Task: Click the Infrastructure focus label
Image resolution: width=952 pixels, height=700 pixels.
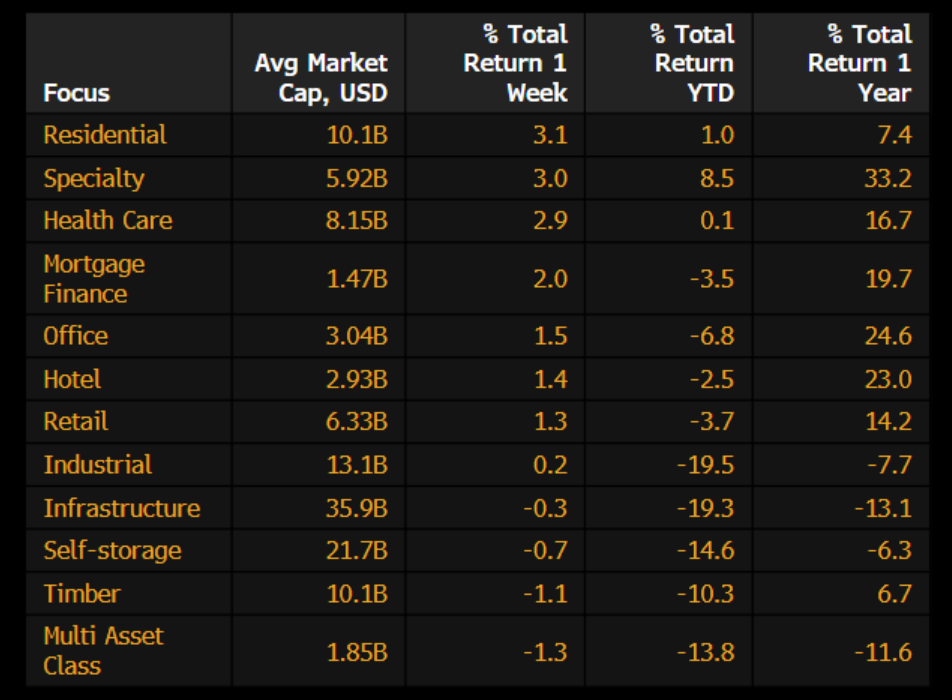Action: (122, 508)
